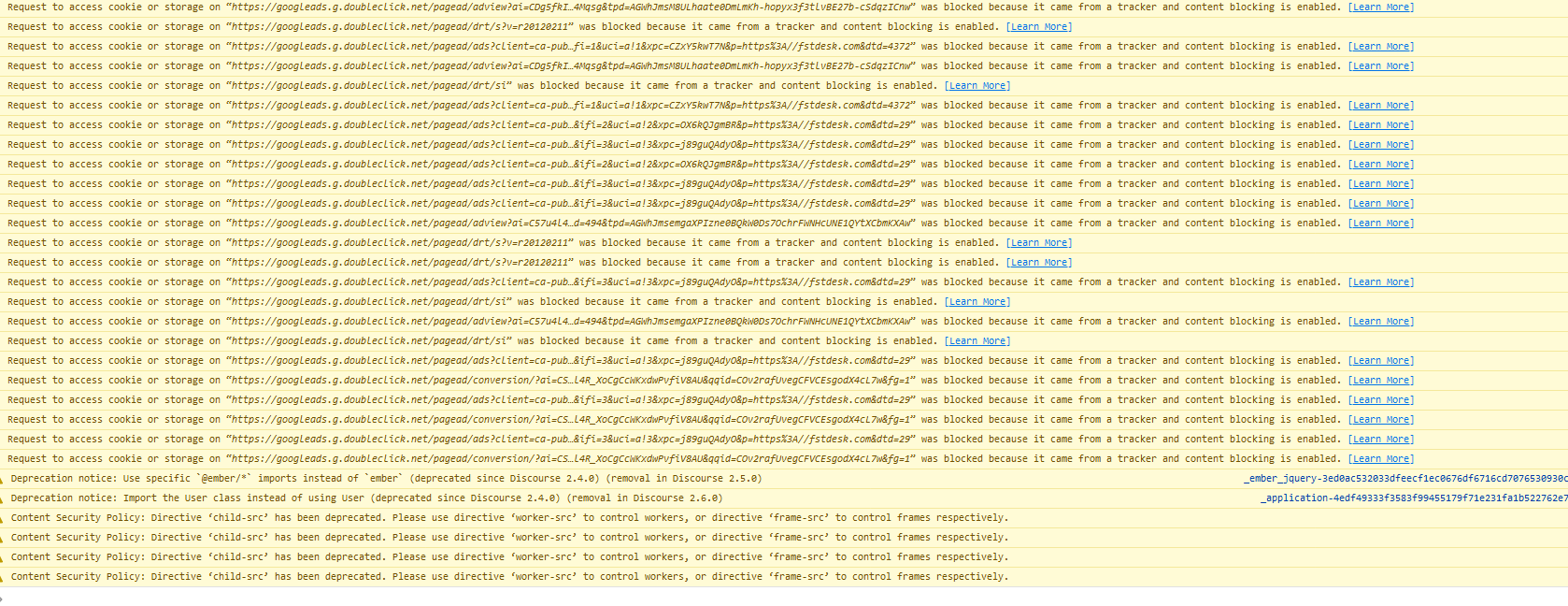Open Learn More on the last conversion warning

pyautogui.click(x=1380, y=458)
